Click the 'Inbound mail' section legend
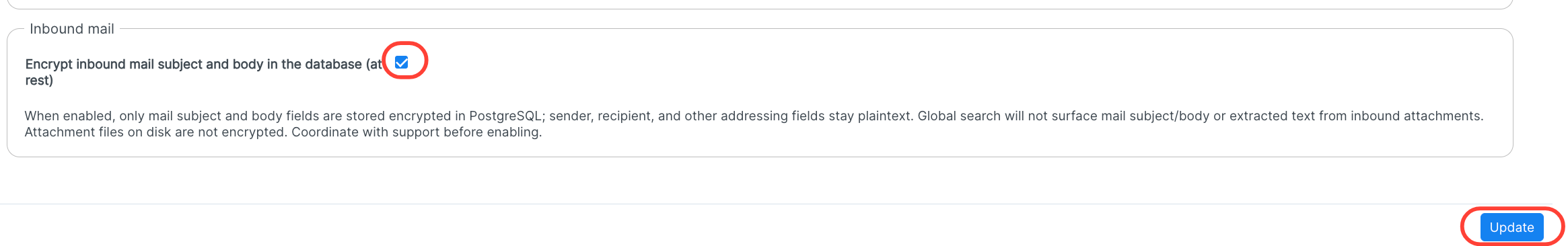Image resolution: width=1568 pixels, height=246 pixels. 72,29
